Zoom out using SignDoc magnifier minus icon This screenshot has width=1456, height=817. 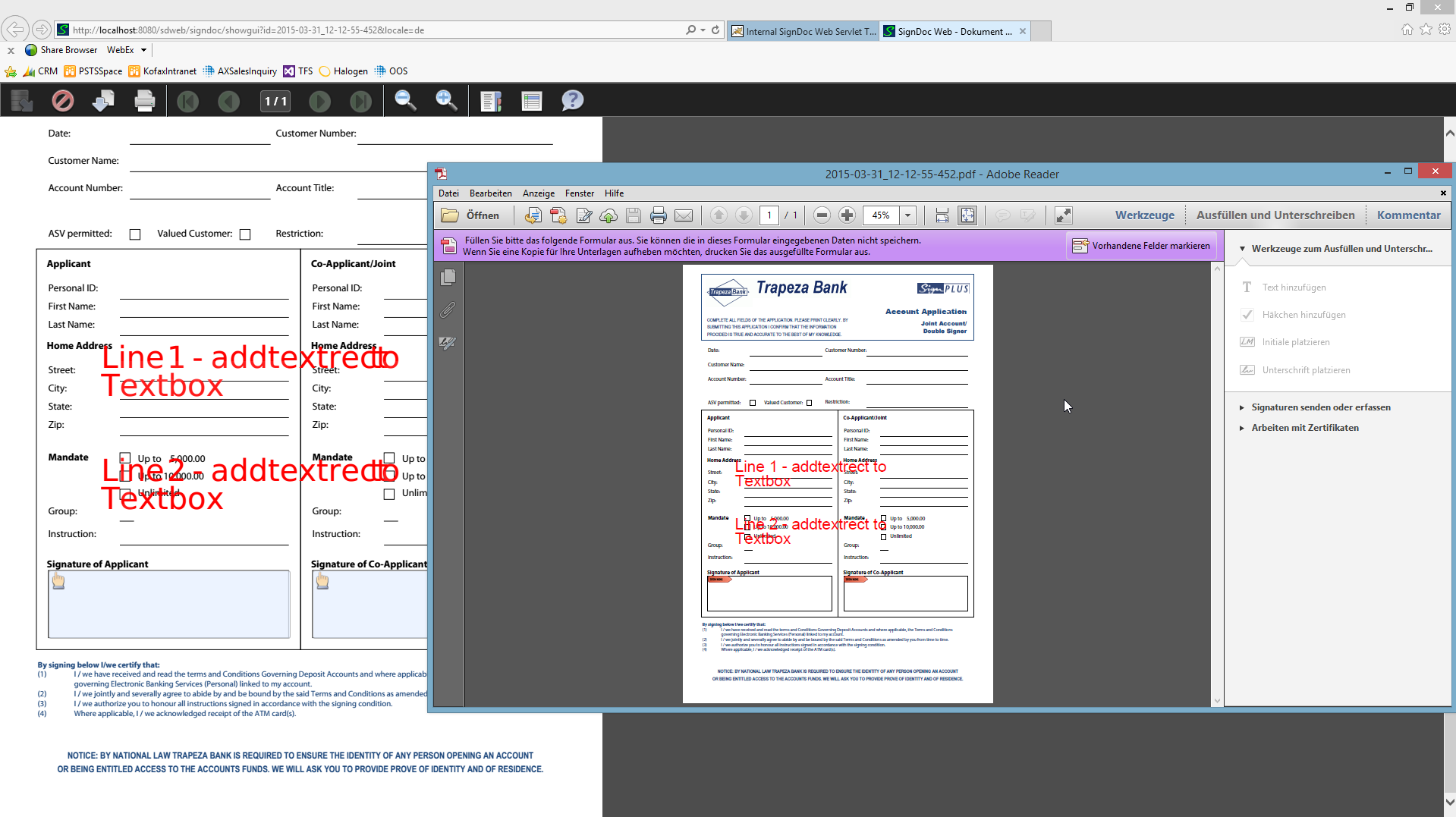tap(405, 100)
